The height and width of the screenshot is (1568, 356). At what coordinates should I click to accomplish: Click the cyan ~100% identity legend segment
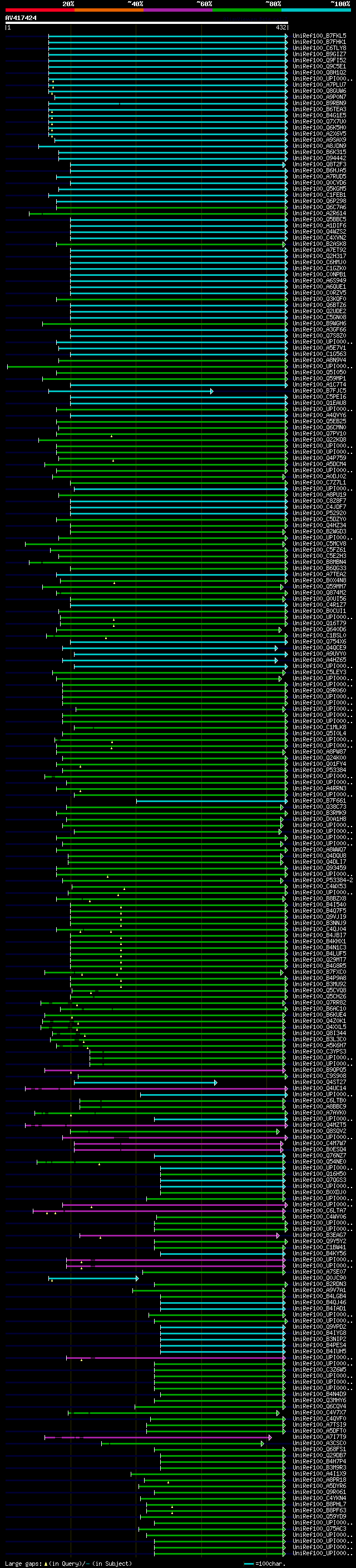point(316,10)
